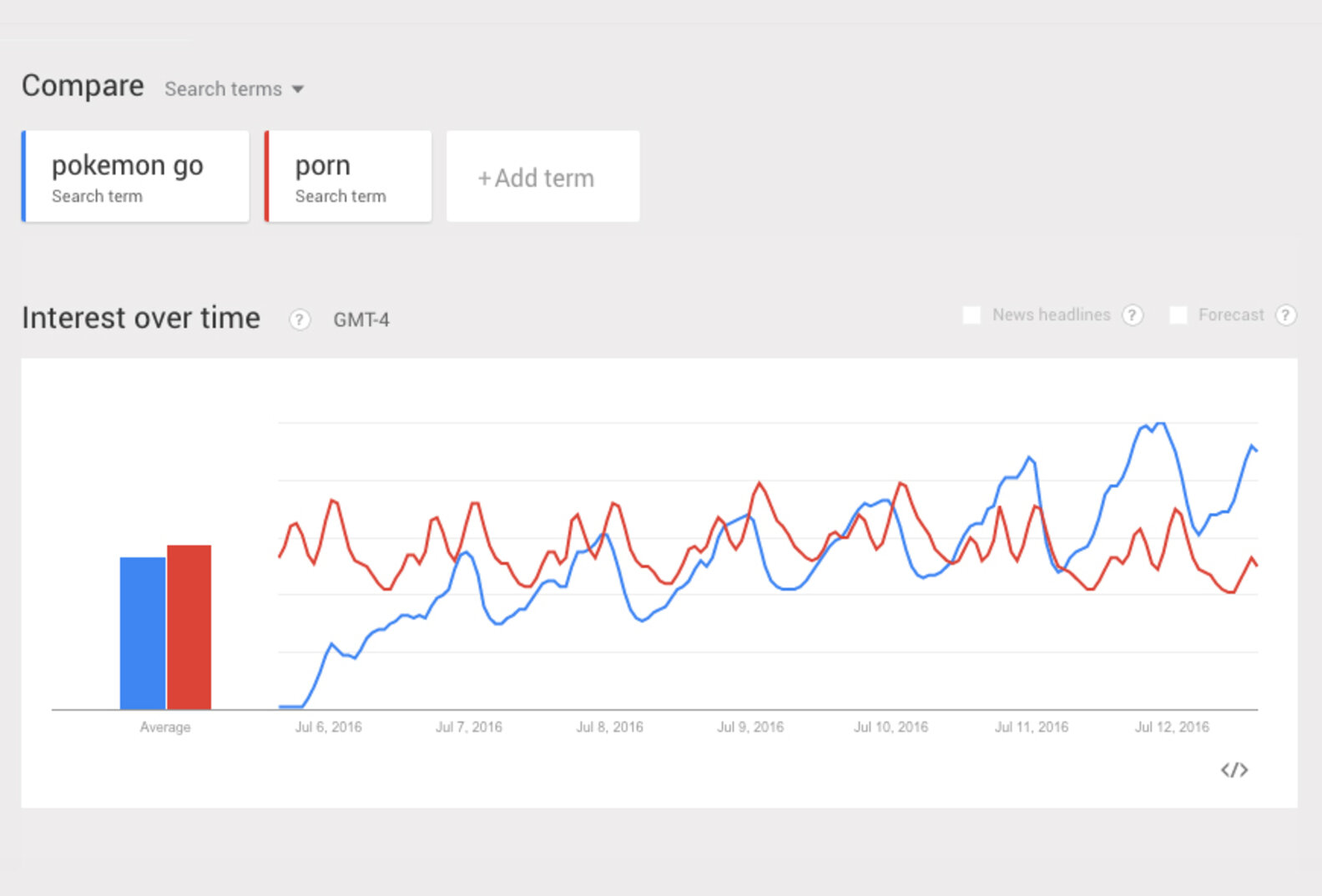Click the GMT-4 timezone label
The width and height of the screenshot is (1322, 896).
click(361, 320)
